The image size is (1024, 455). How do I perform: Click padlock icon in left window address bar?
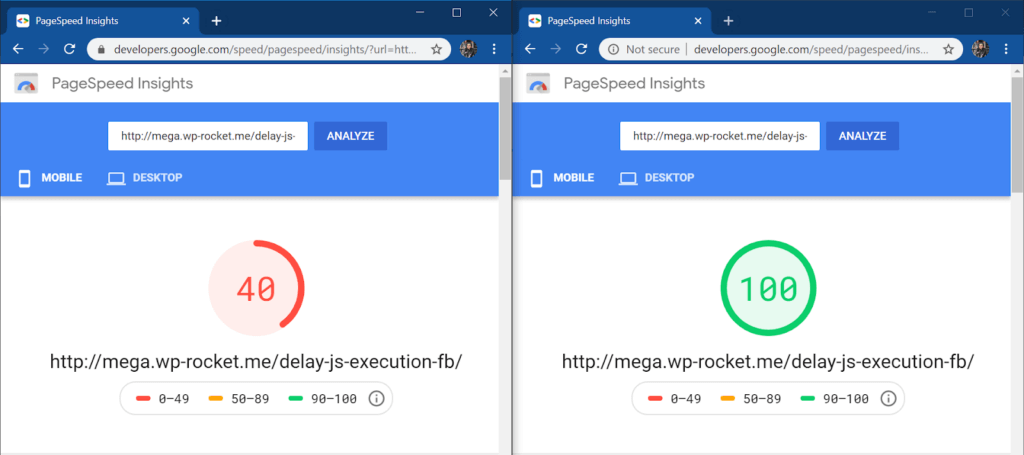[101, 49]
